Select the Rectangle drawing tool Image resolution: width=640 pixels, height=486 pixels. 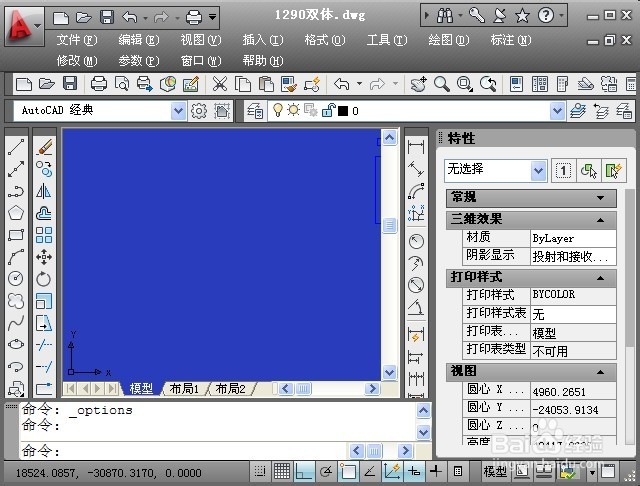(x=16, y=235)
